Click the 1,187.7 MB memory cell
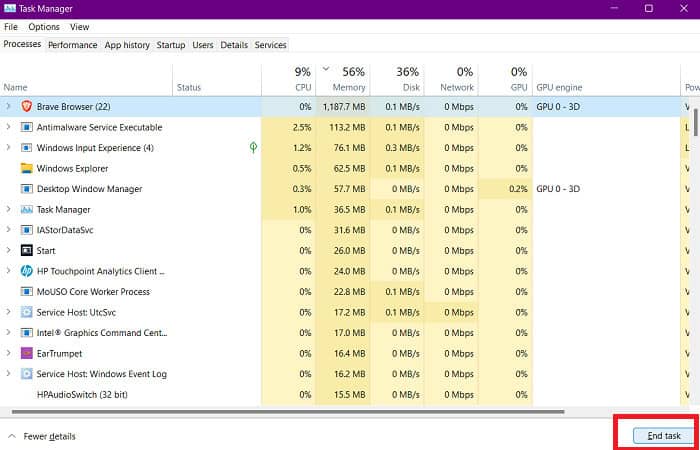The image size is (700, 450). coord(343,107)
